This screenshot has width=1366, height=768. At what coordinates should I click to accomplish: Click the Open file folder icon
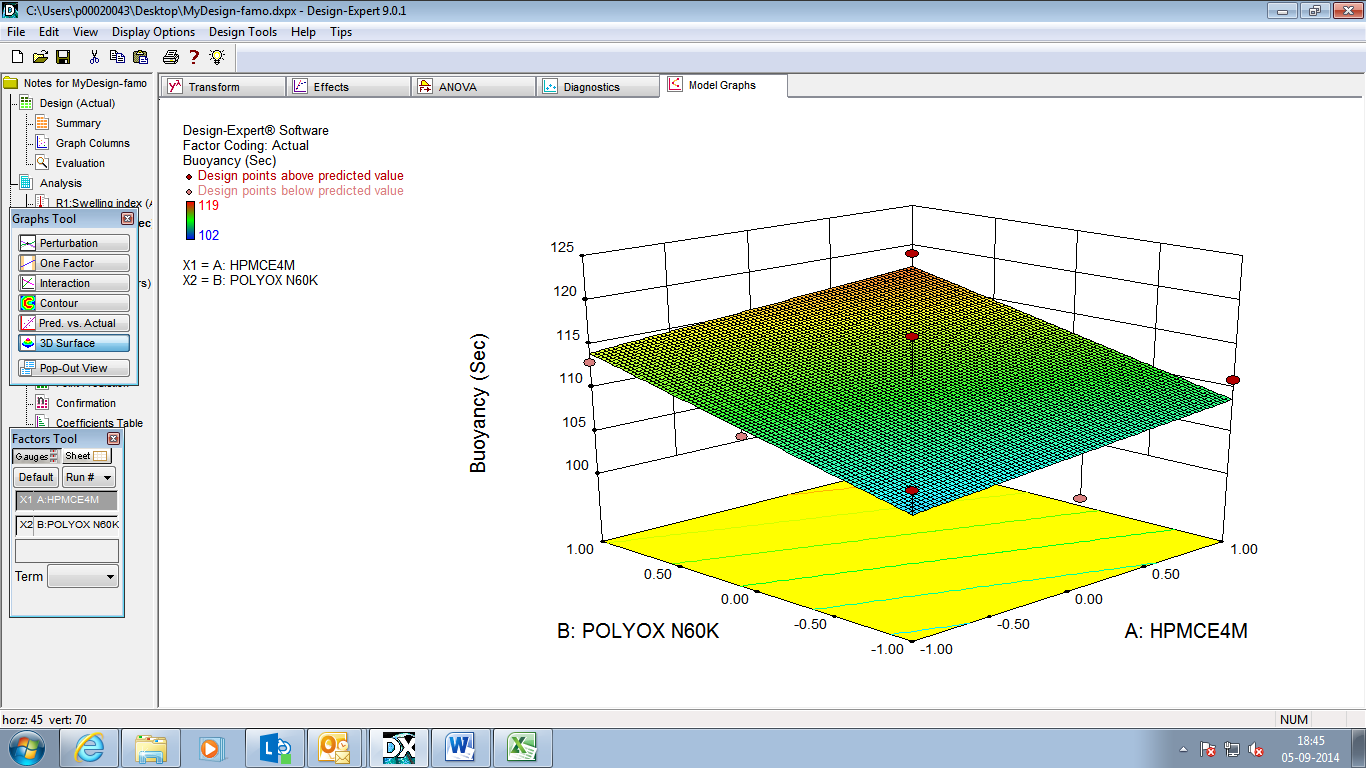pos(41,57)
